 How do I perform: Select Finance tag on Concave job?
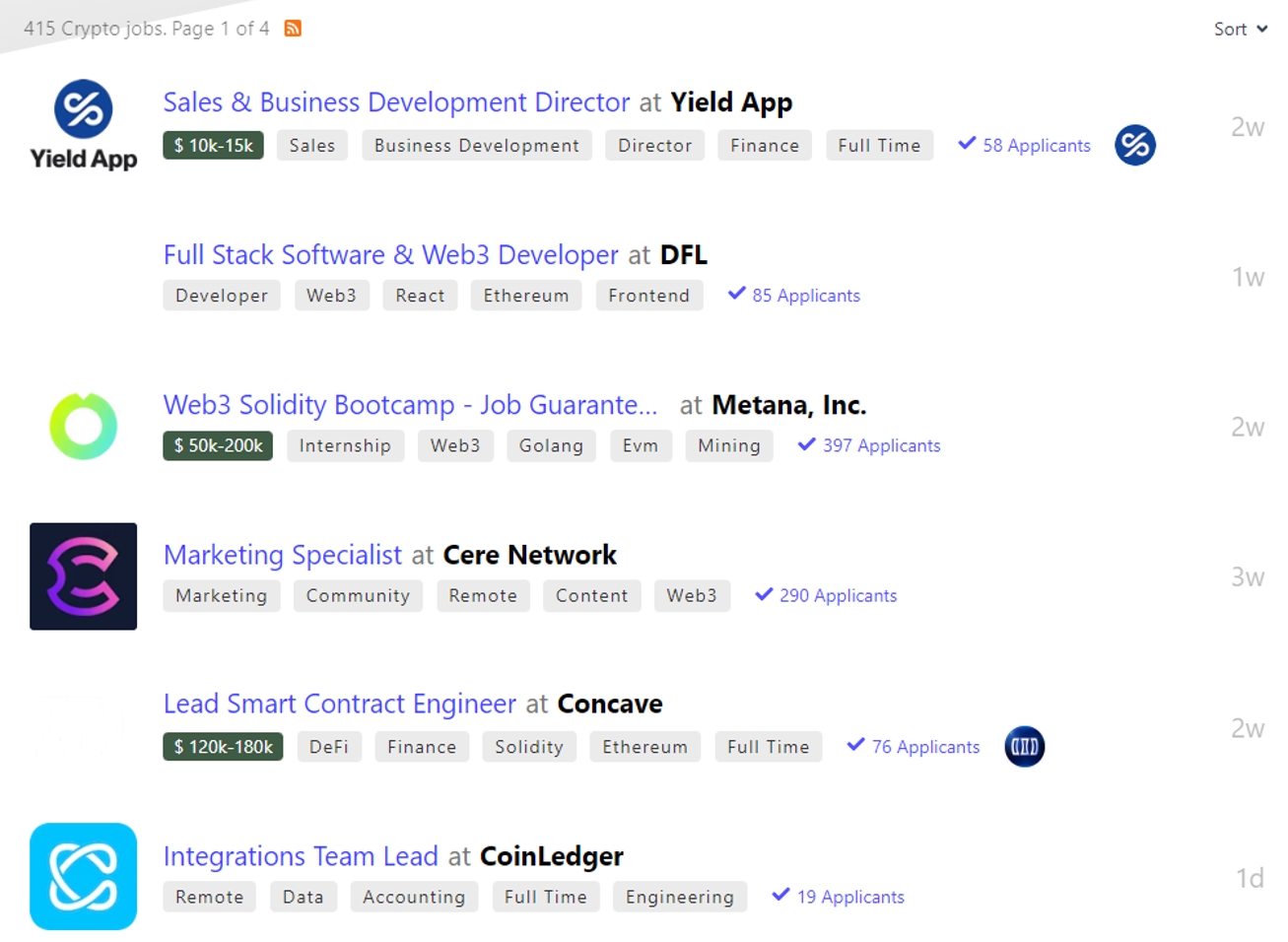click(x=422, y=747)
